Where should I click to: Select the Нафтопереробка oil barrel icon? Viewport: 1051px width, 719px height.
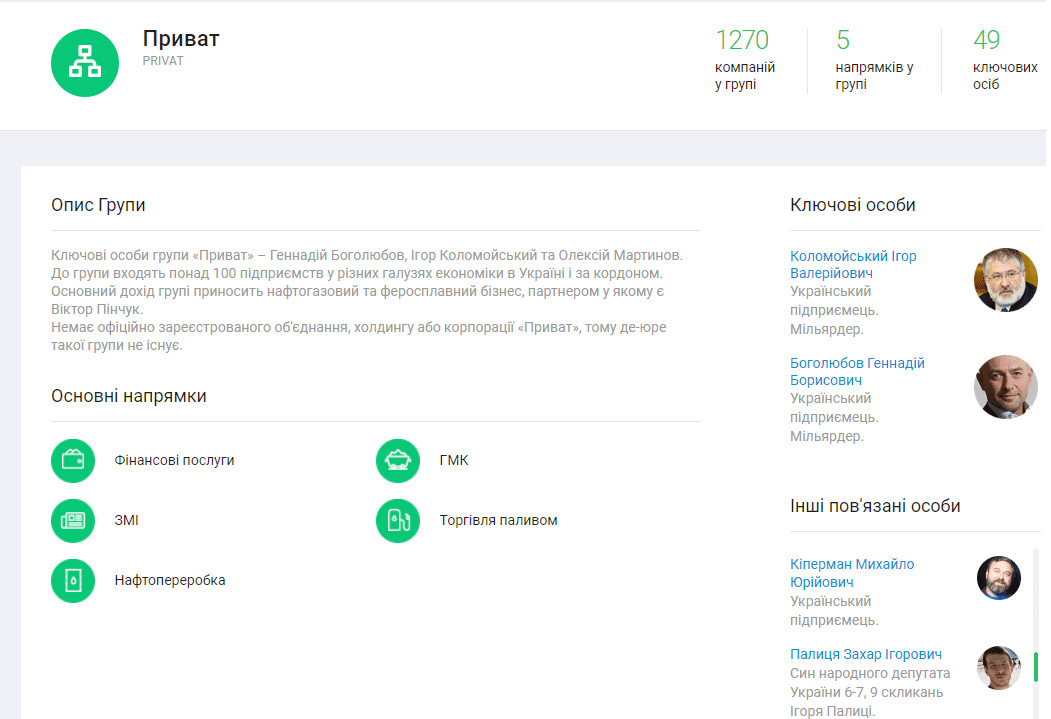73,581
